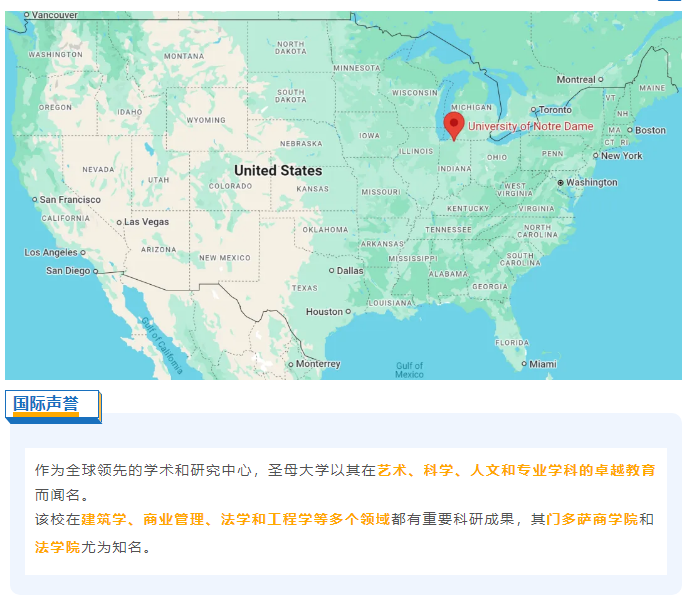691x600 pixels.
Task: Click the orange 门多萨商学院 text
Action: pyautogui.click(x=592, y=519)
